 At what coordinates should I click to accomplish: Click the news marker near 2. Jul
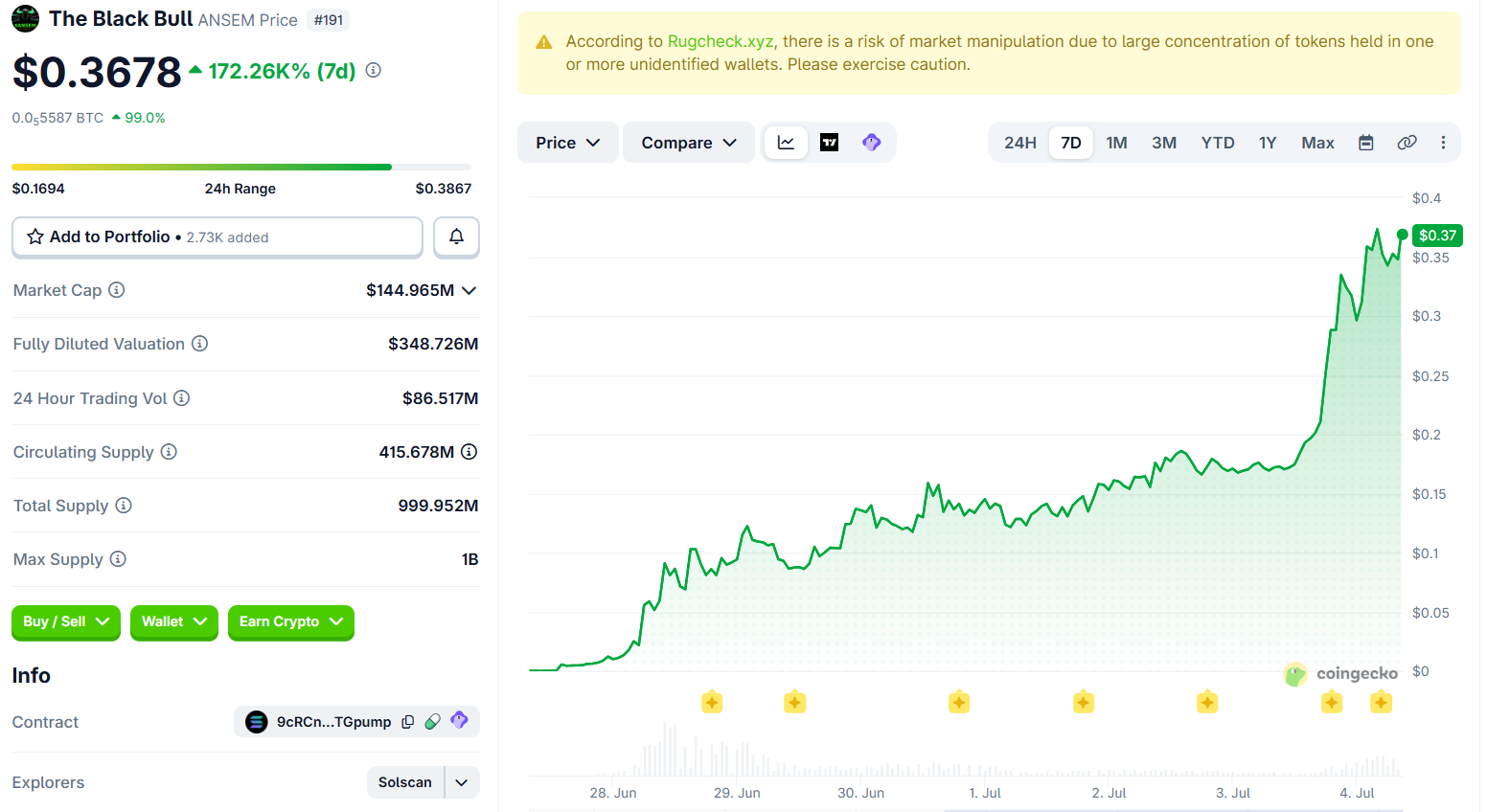point(1084,702)
